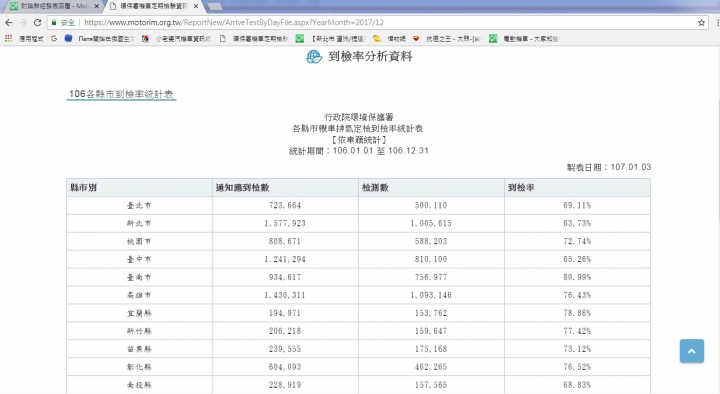Select the 臺北市 row label

point(139,205)
